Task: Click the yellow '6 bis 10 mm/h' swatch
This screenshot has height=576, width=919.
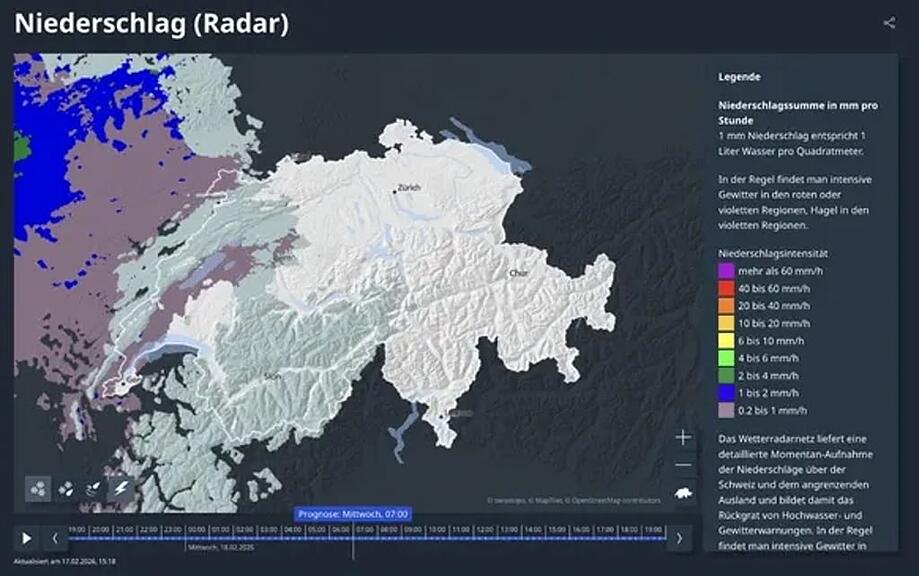Action: click(x=727, y=340)
